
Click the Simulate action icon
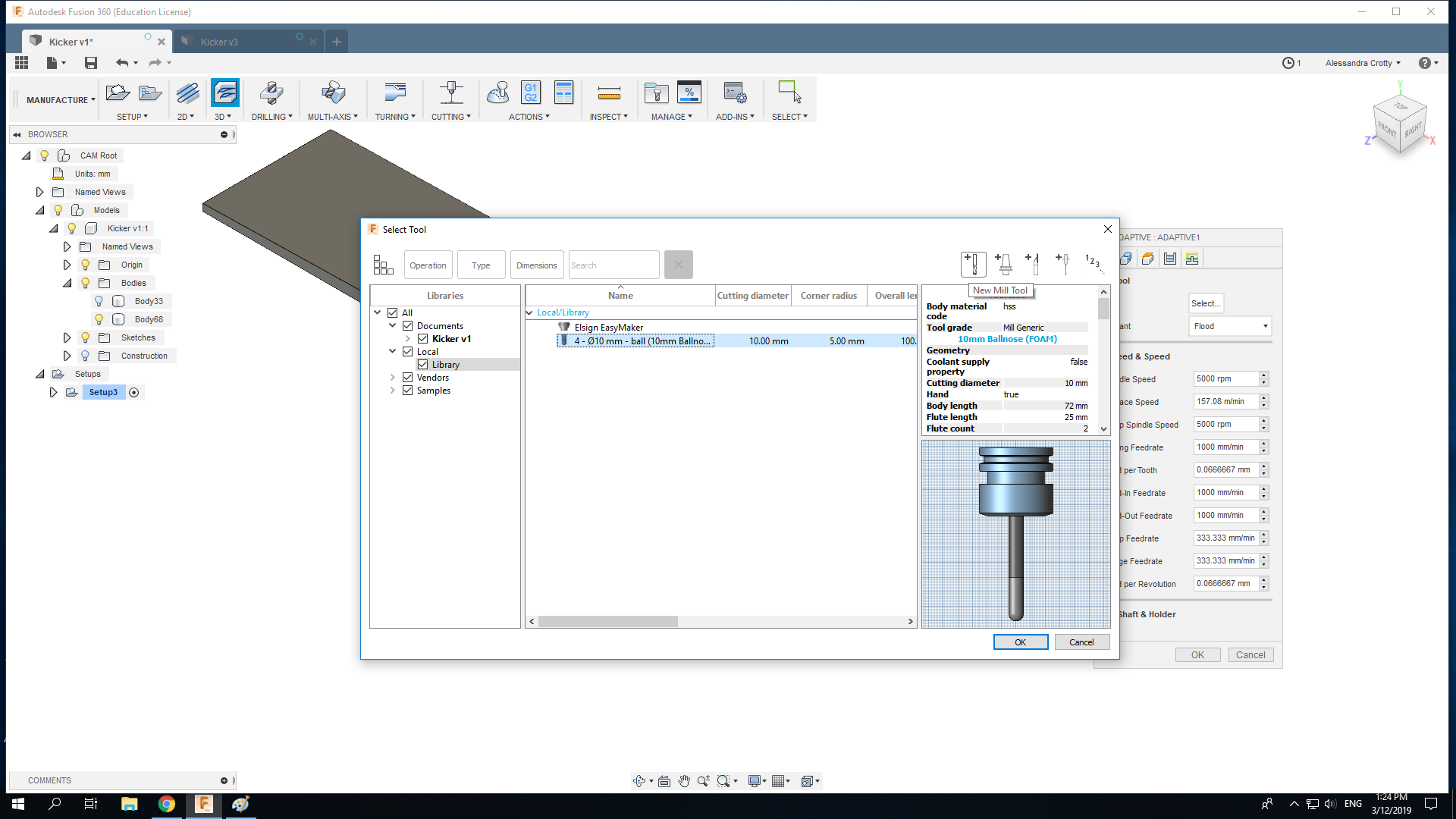pos(498,93)
